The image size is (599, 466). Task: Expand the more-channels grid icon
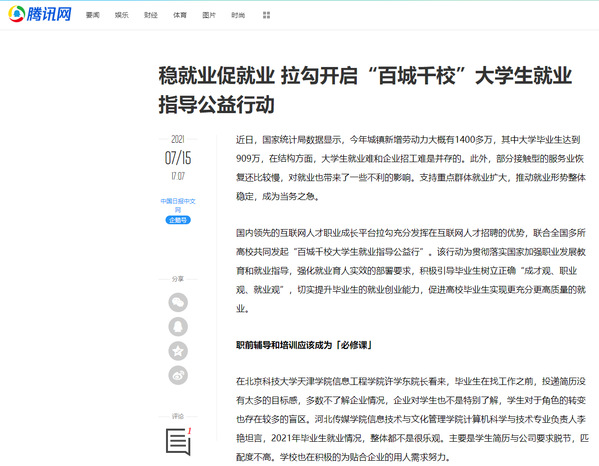(x=267, y=15)
